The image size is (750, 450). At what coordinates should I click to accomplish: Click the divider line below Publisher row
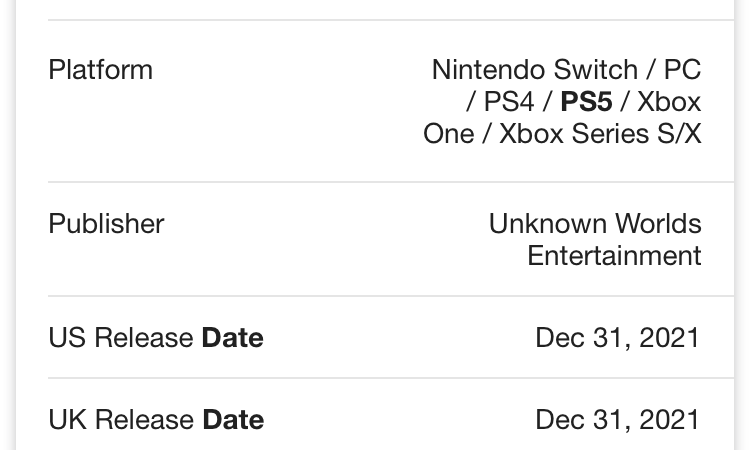coord(391,296)
